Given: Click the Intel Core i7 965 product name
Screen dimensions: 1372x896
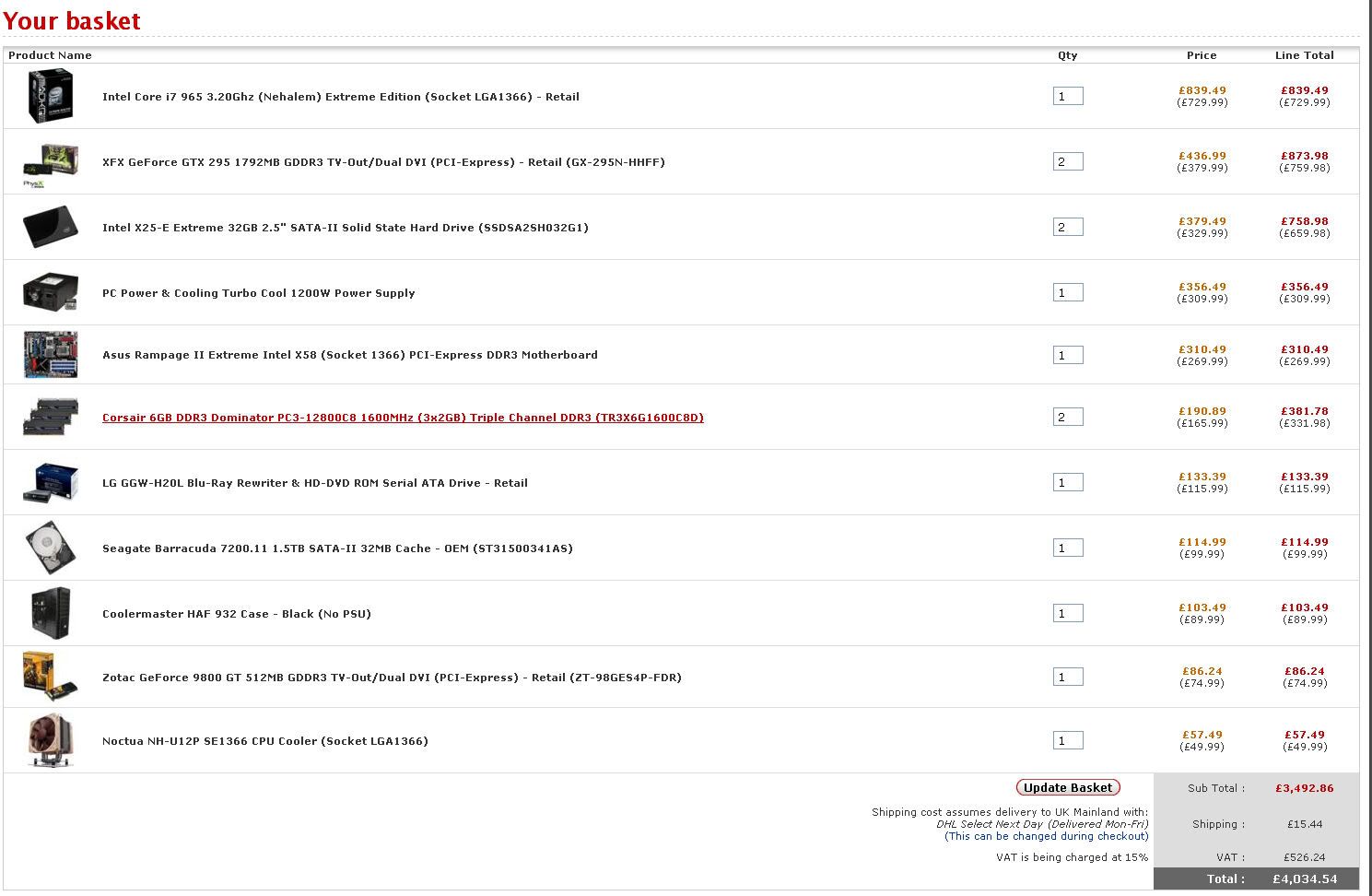Looking at the screenshot, I should click(x=341, y=97).
